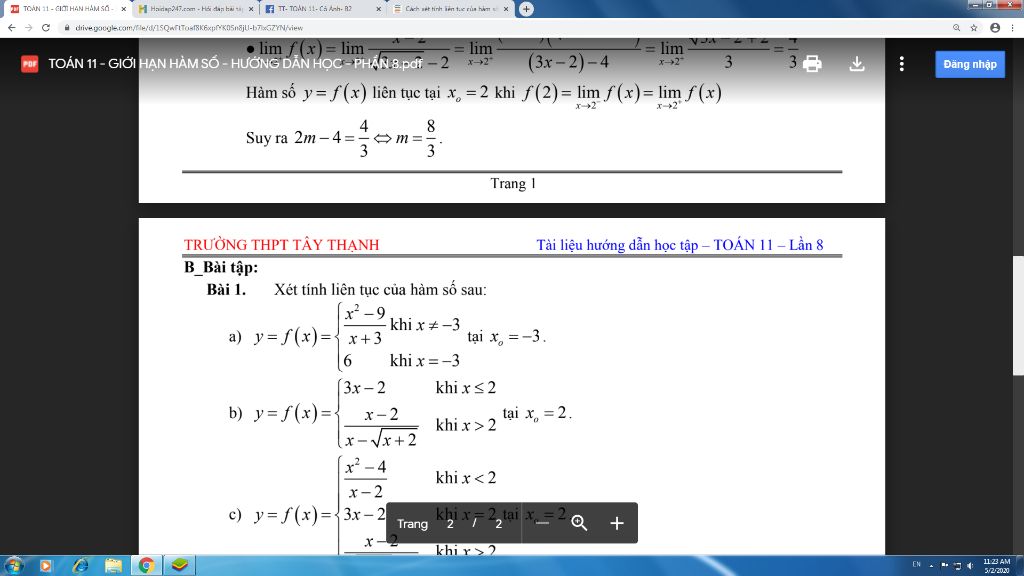This screenshot has width=1024, height=576.
Task: Close the TT- TOÁN 11 Facebook tab
Action: [379, 9]
